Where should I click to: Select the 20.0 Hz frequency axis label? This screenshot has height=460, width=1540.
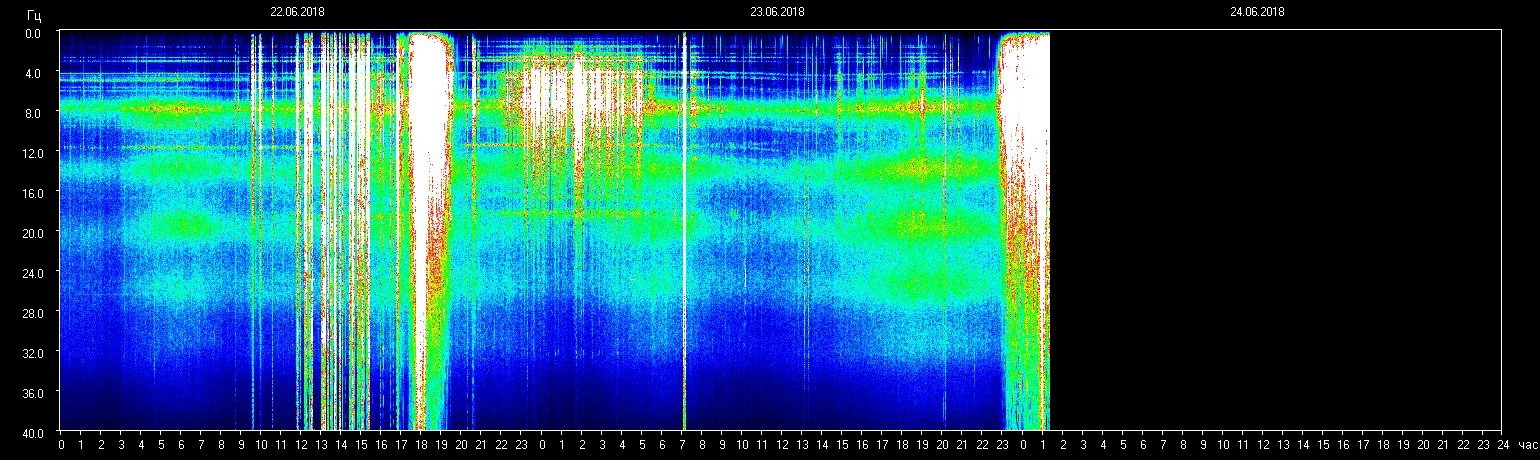click(x=33, y=233)
